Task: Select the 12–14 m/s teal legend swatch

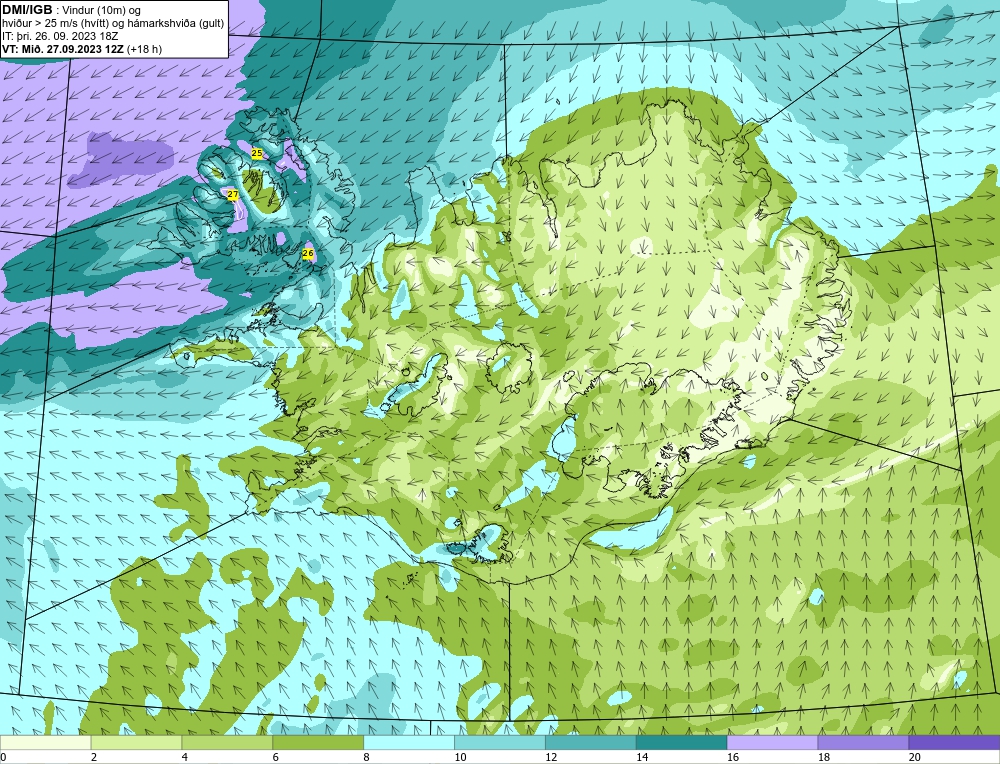Action: pos(591,742)
